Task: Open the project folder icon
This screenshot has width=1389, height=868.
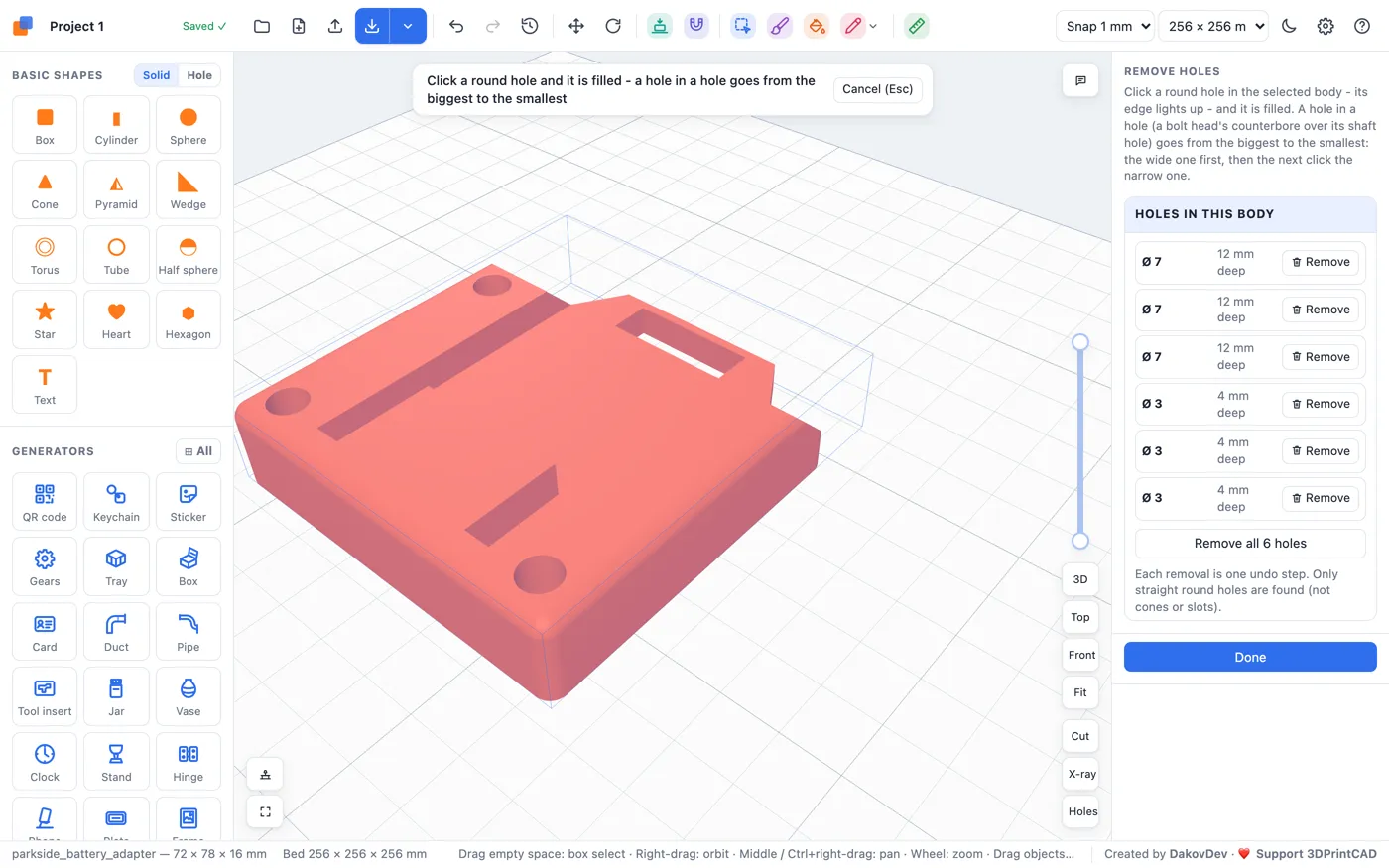Action: pyautogui.click(x=262, y=26)
